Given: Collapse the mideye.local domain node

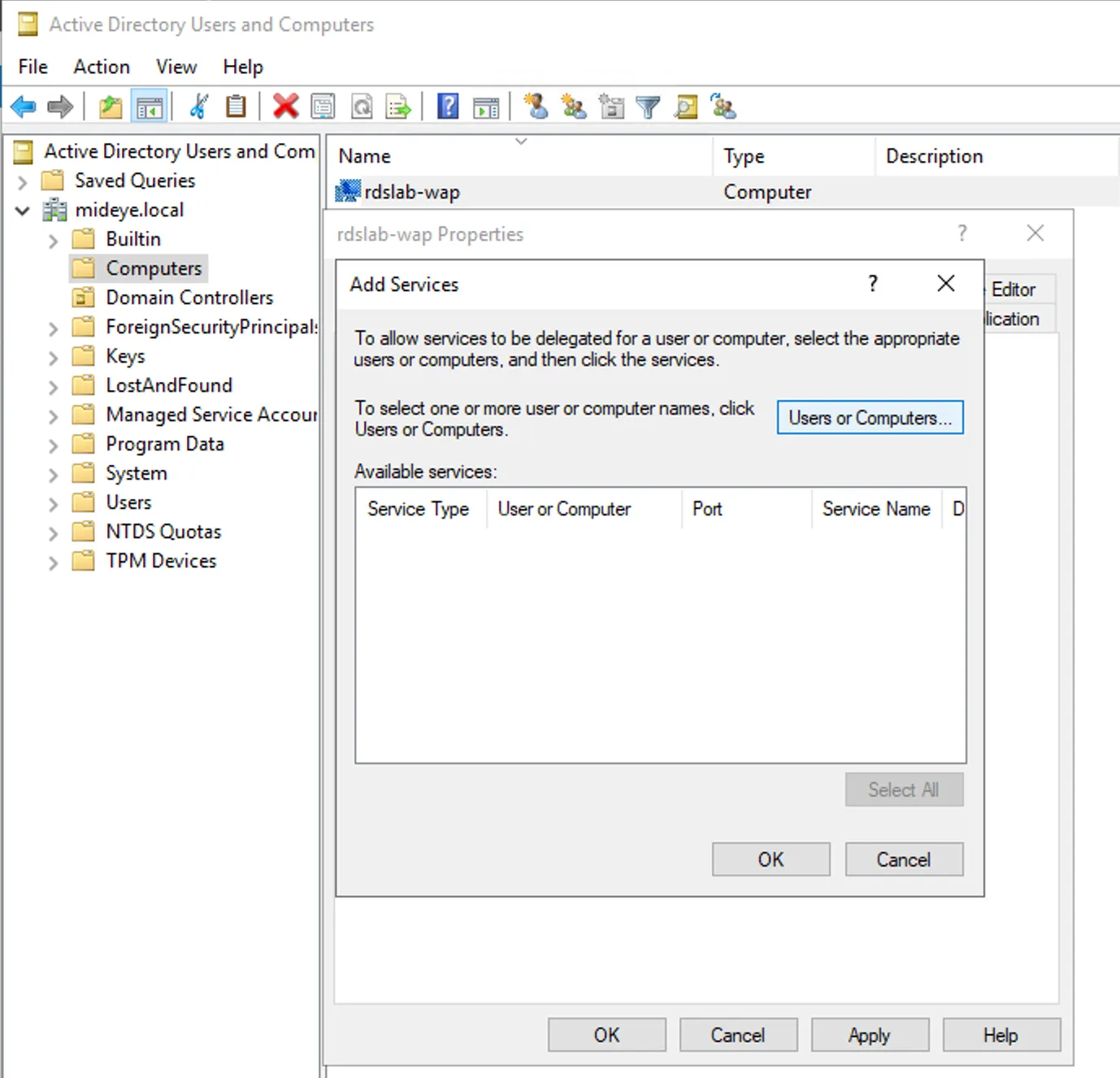Looking at the screenshot, I should [22, 210].
